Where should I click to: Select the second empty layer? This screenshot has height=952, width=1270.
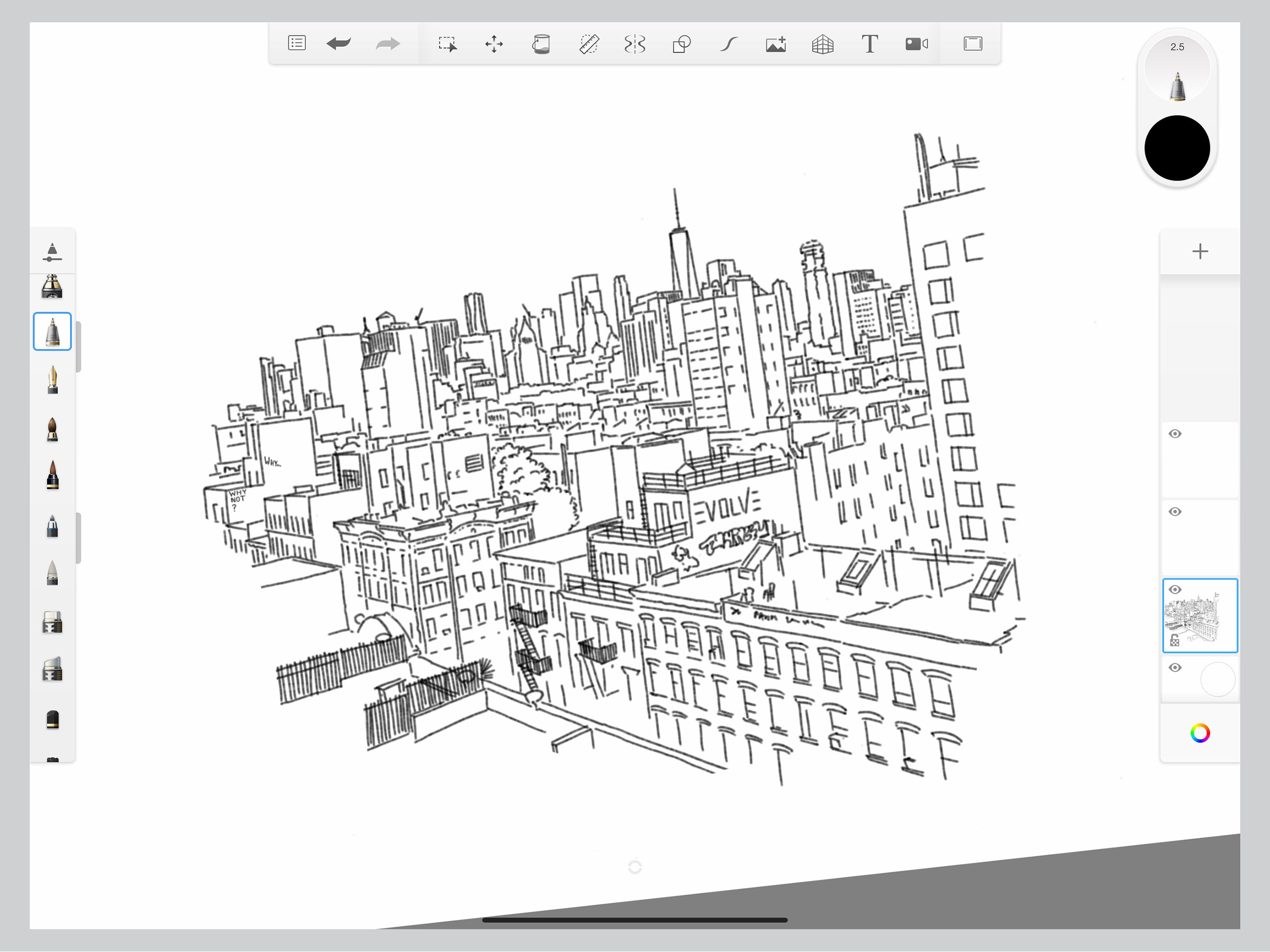(1200, 538)
